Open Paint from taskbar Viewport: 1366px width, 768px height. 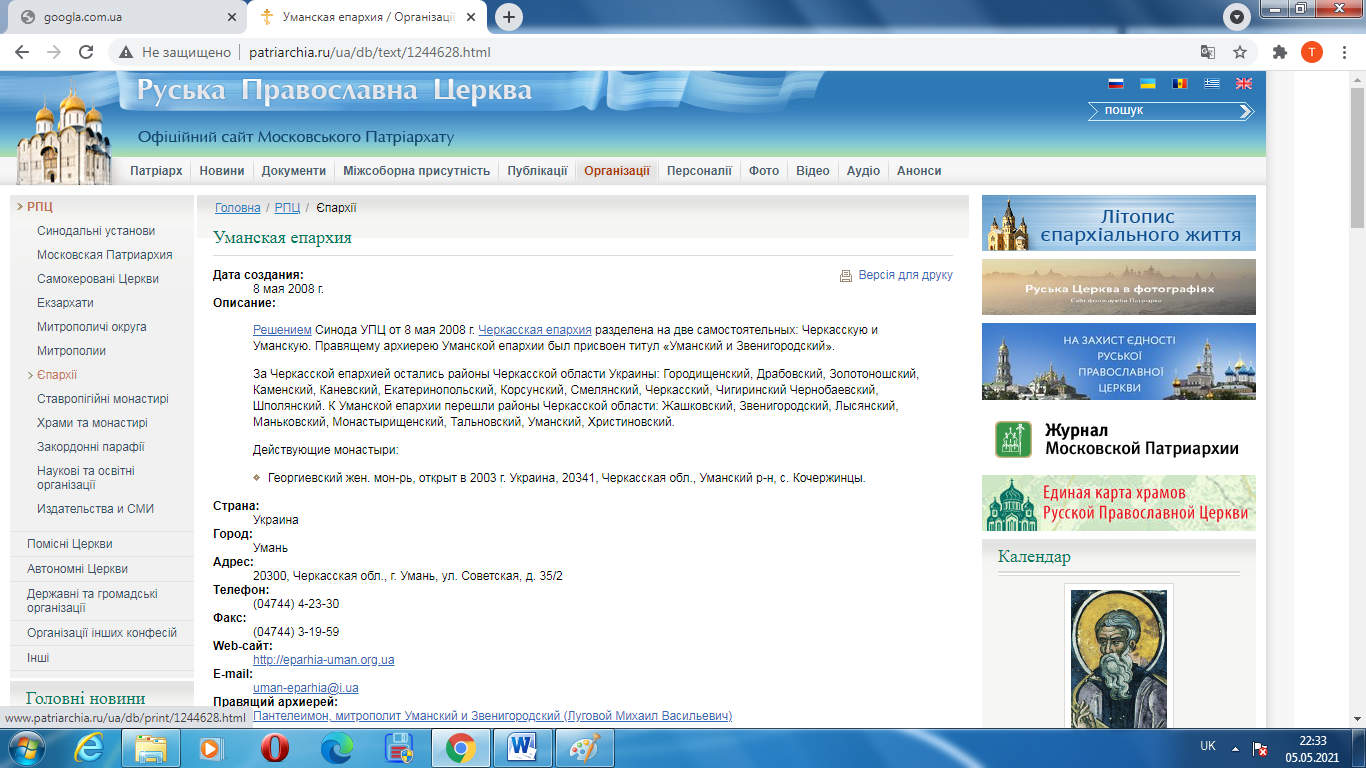pos(585,747)
